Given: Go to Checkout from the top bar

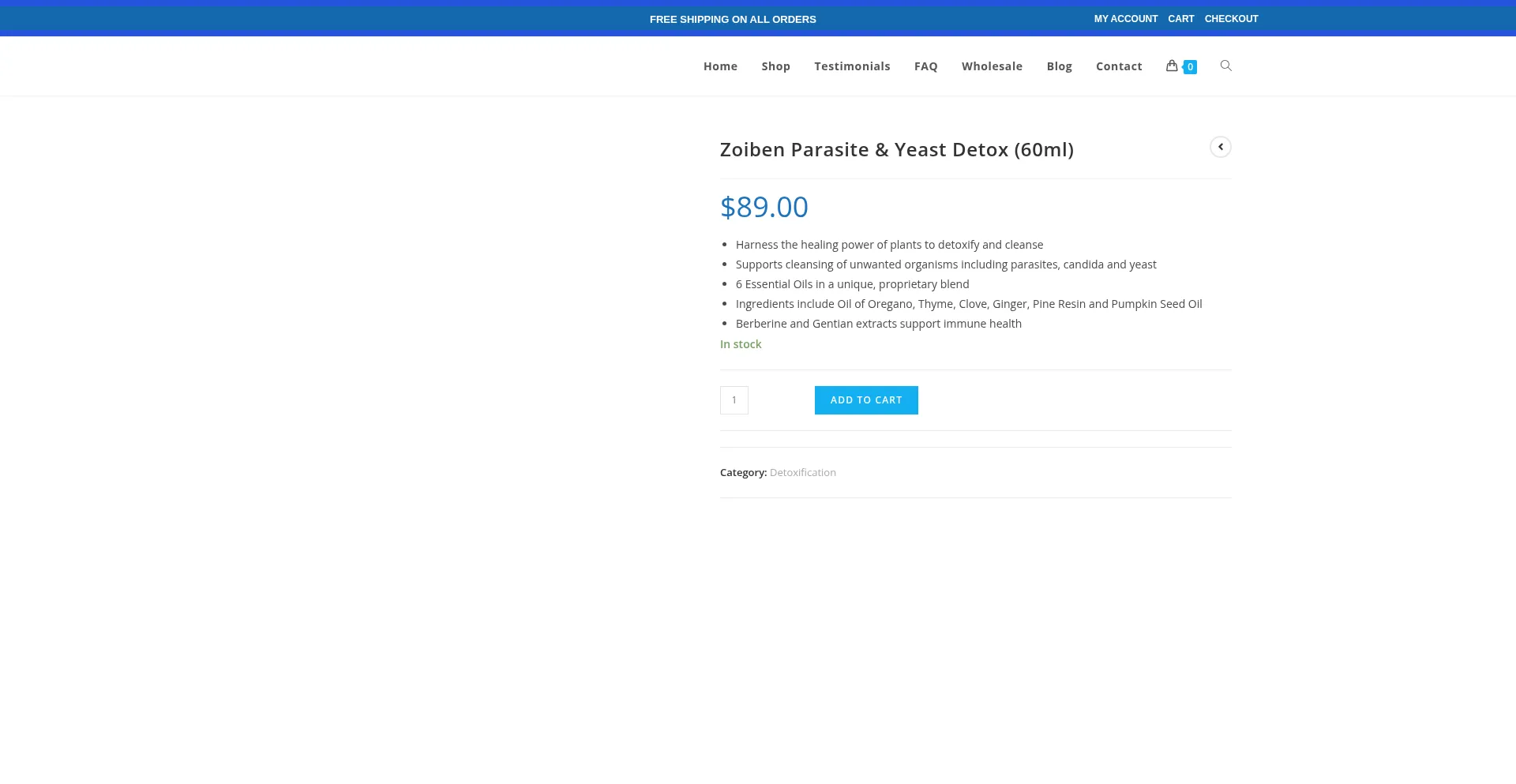Looking at the screenshot, I should point(1231,19).
